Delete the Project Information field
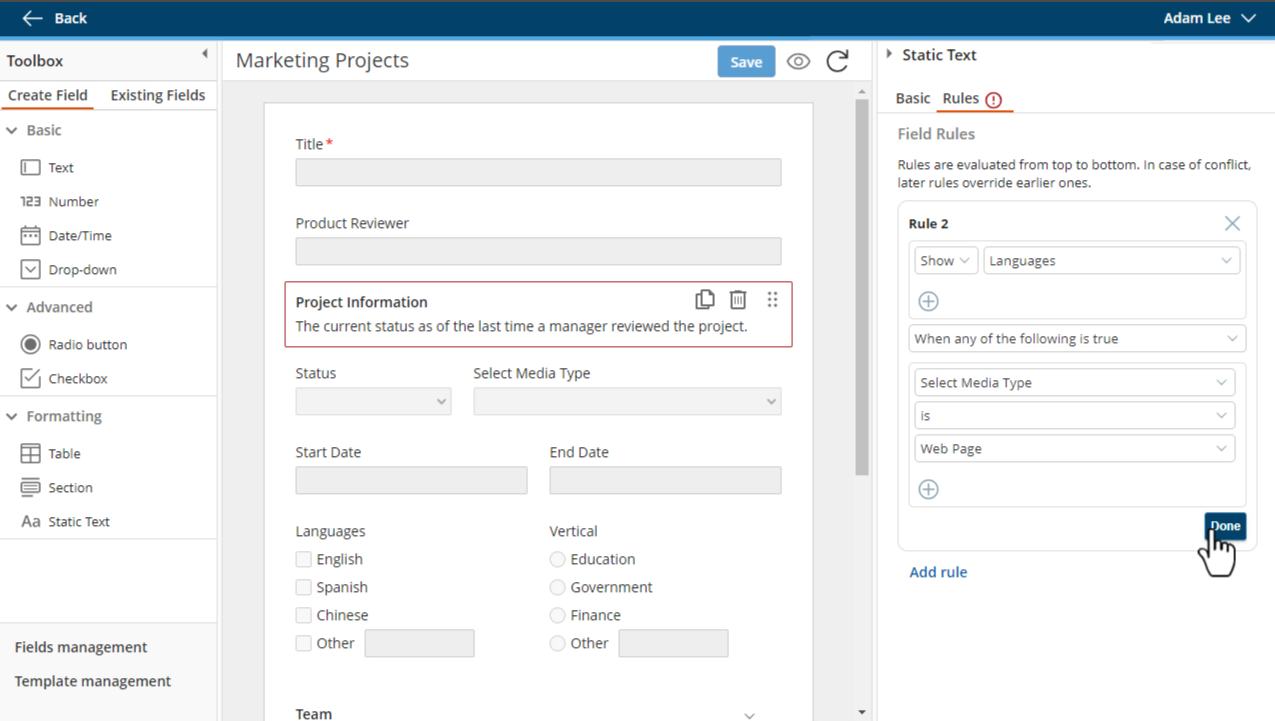This screenshot has width=1275, height=721. click(x=738, y=299)
